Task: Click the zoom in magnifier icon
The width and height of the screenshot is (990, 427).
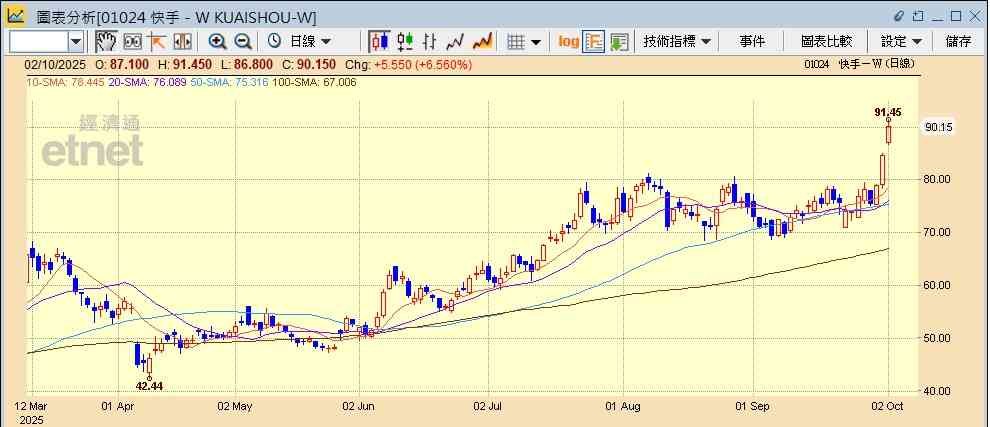Action: 217,41
